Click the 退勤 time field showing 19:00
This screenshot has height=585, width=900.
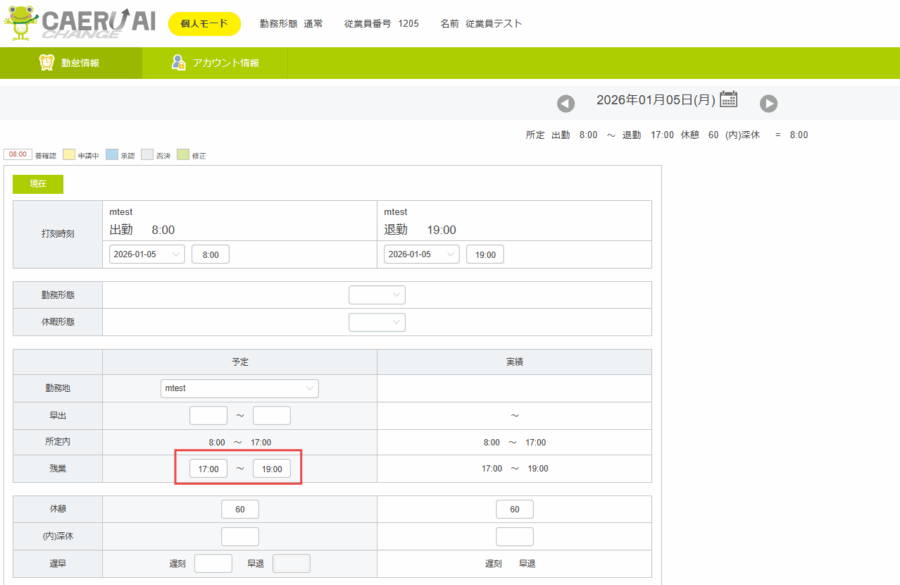485,254
